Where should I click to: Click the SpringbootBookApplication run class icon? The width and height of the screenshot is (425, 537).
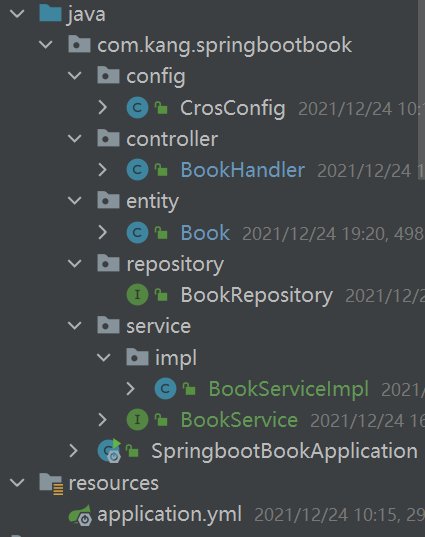click(110, 451)
